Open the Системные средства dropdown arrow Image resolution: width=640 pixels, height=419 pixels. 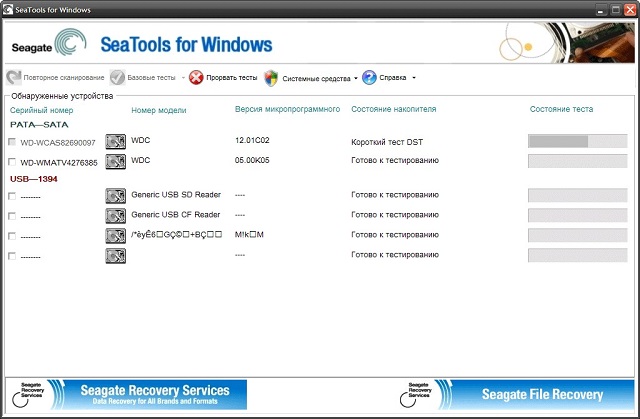pos(356,78)
